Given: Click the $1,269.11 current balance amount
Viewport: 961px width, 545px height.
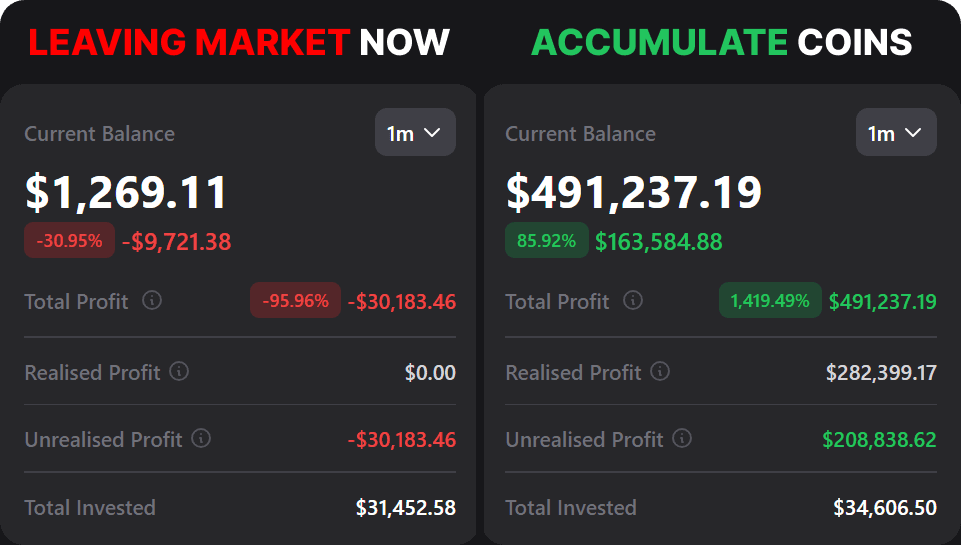Looking at the screenshot, I should point(126,193).
